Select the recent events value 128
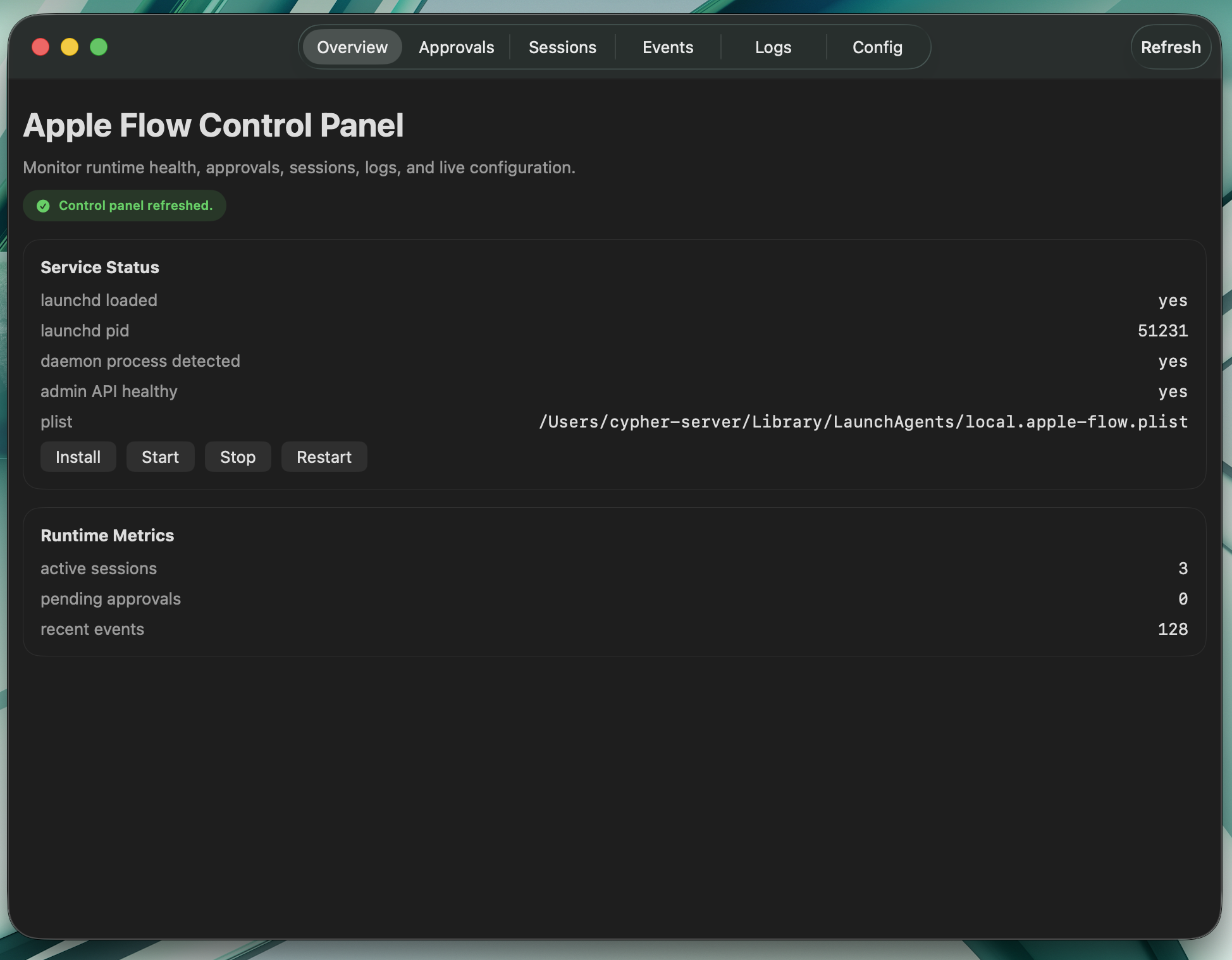This screenshot has height=960, width=1232. point(1173,629)
